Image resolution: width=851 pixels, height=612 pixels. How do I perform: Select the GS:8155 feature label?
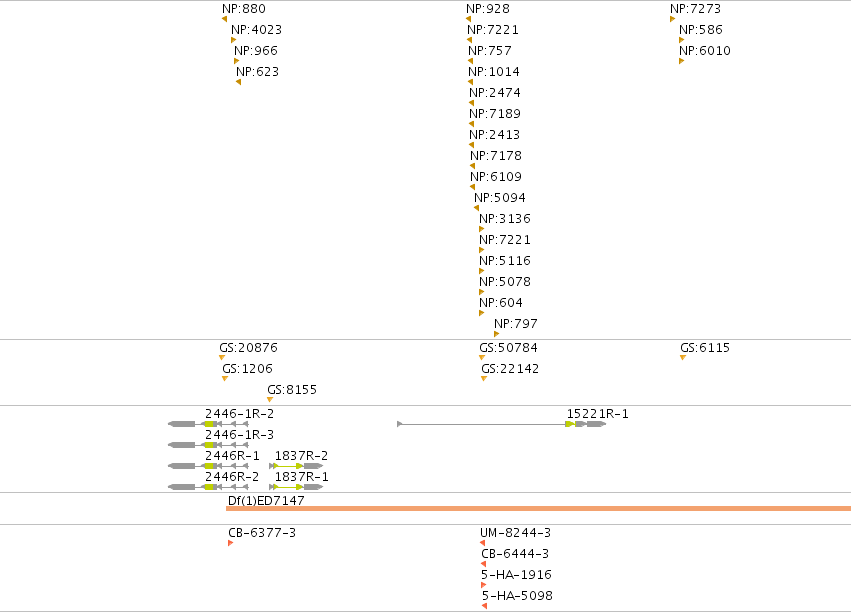(x=291, y=390)
